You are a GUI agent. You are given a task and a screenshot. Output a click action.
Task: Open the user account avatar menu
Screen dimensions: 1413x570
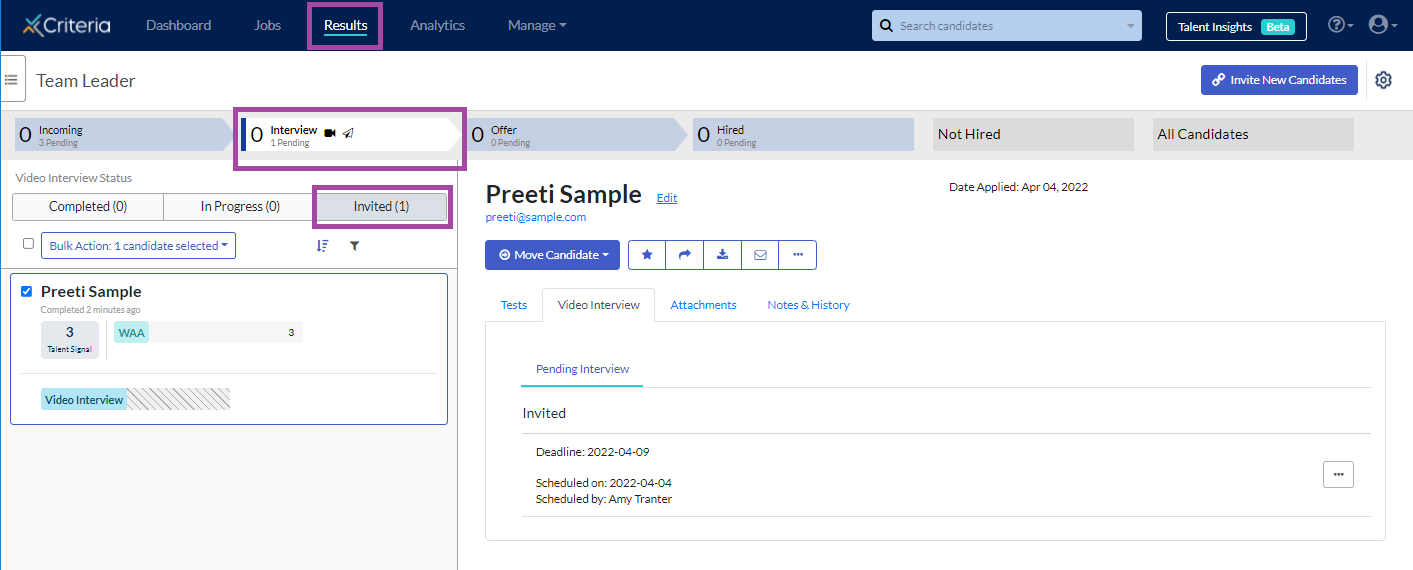[1381, 25]
